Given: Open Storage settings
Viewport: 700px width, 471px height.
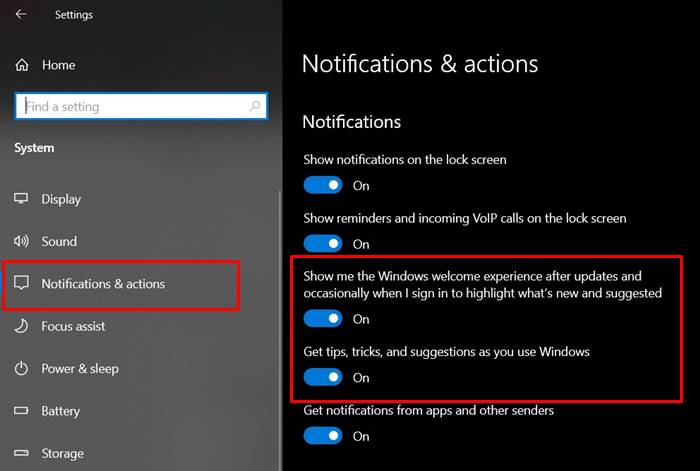Looking at the screenshot, I should (x=62, y=454).
